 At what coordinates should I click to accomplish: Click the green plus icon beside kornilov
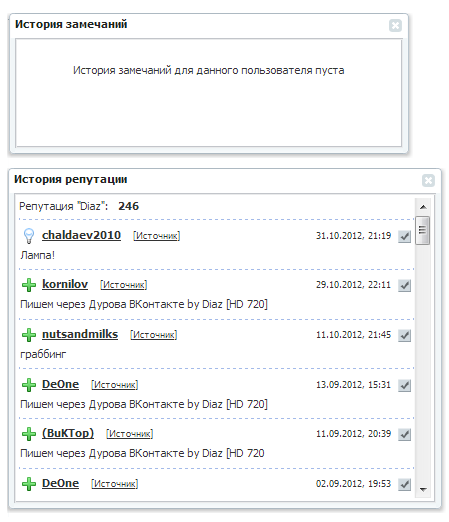[29, 285]
